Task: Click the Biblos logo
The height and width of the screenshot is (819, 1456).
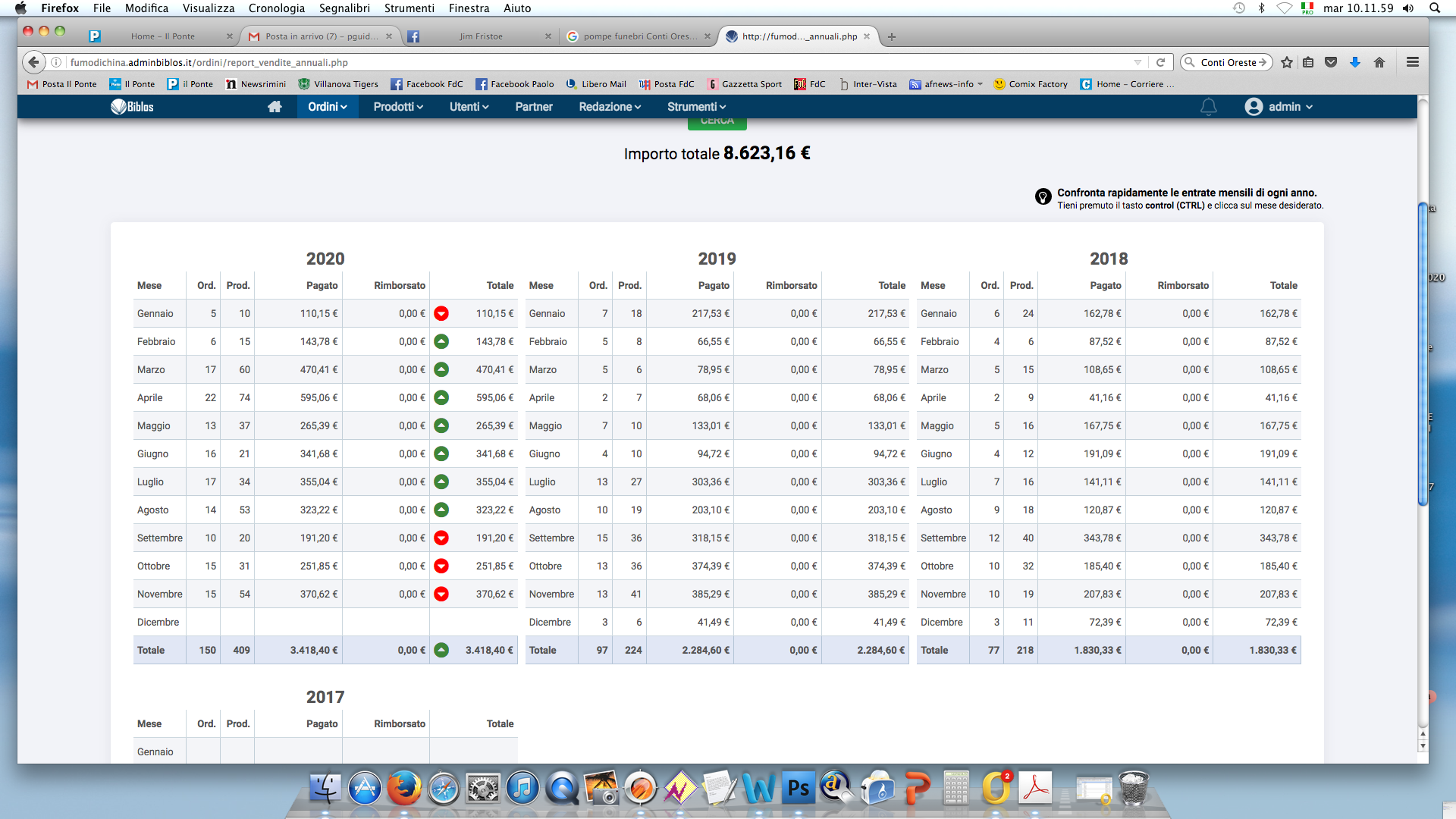Action: pyautogui.click(x=133, y=107)
